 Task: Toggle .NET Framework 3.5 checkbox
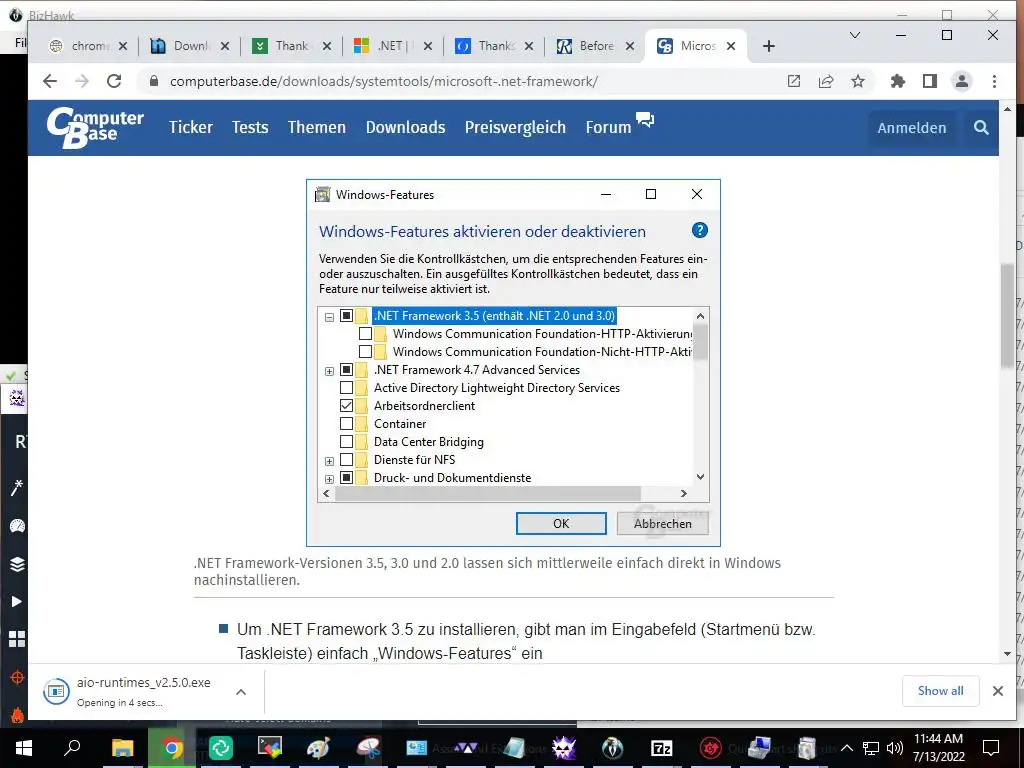click(347, 315)
